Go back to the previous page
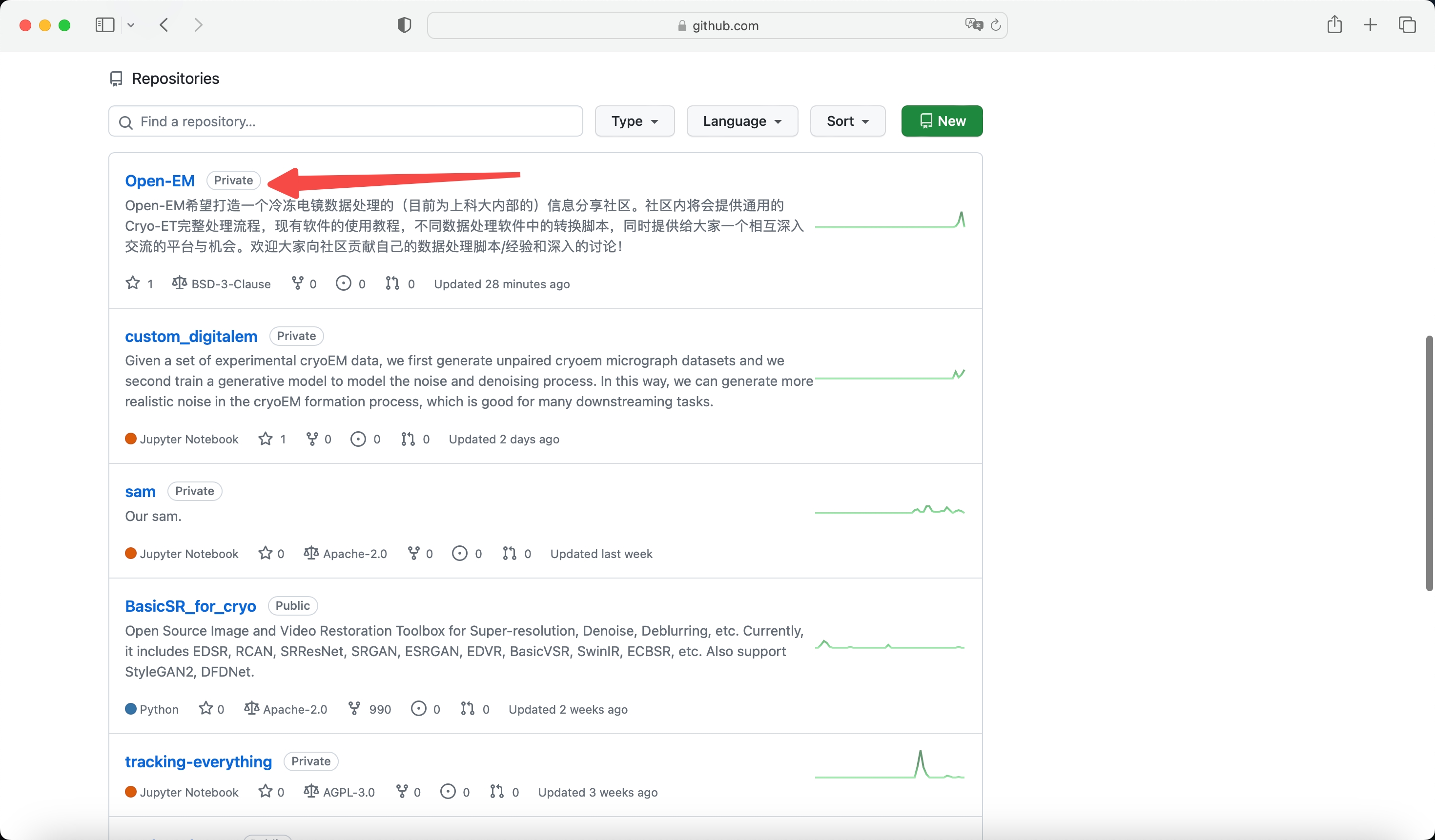This screenshot has width=1435, height=840. click(164, 25)
